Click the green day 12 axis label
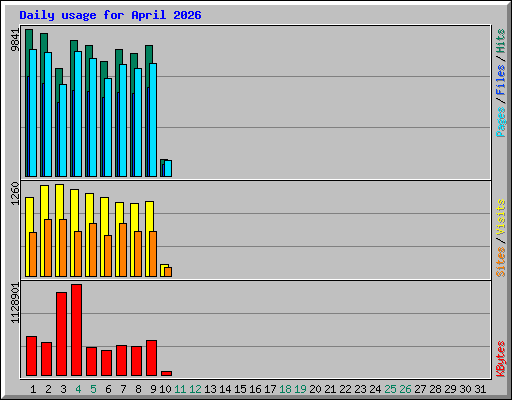This screenshot has height=400, width=512. [x=195, y=389]
